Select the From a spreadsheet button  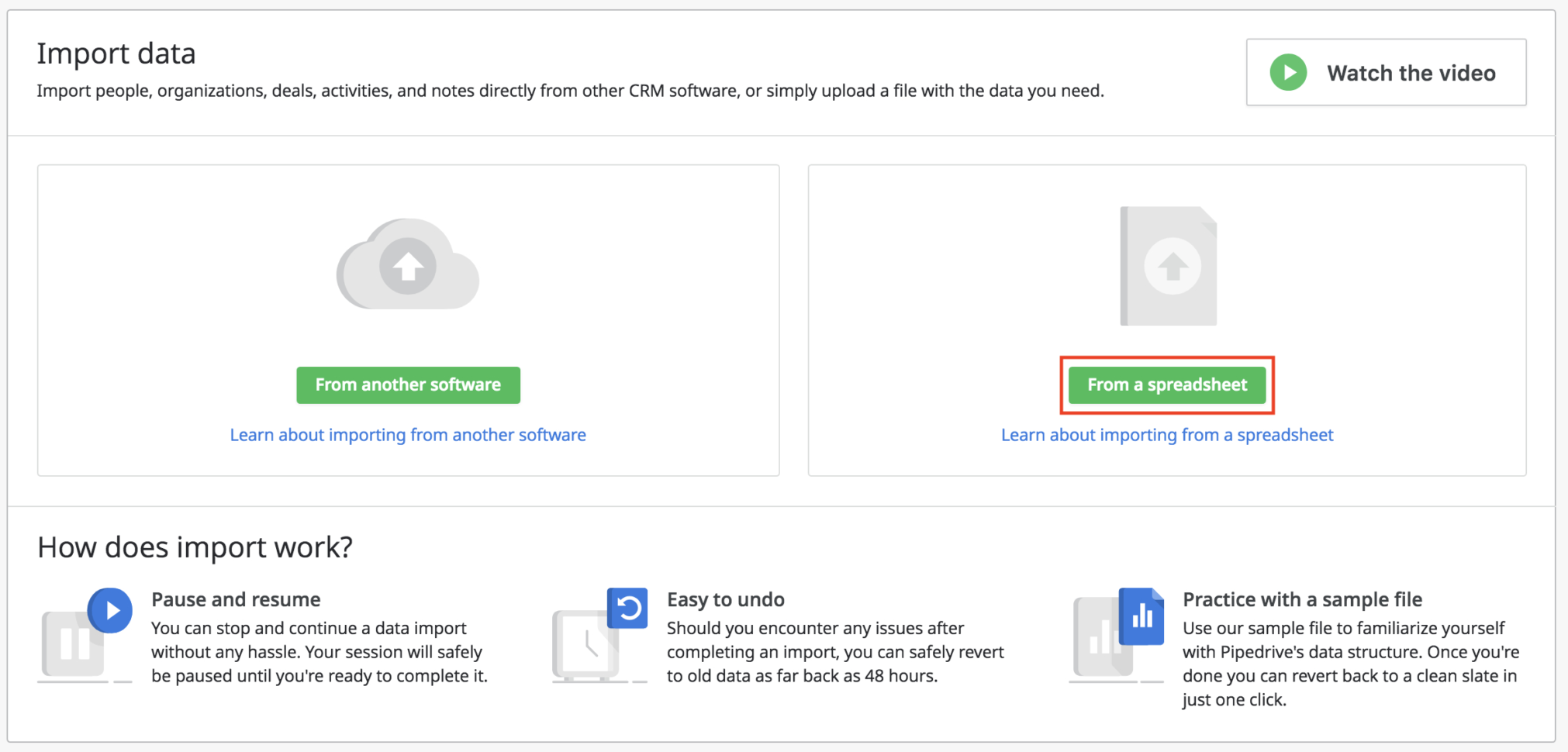tap(1166, 385)
